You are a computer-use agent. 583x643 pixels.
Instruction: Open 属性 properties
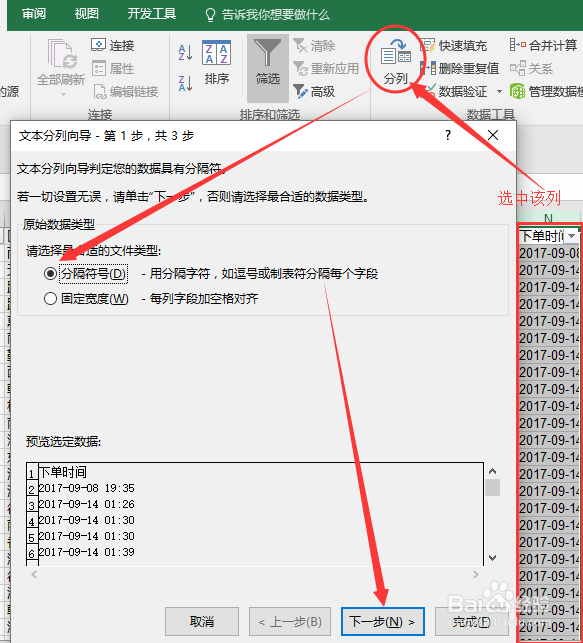[113, 68]
